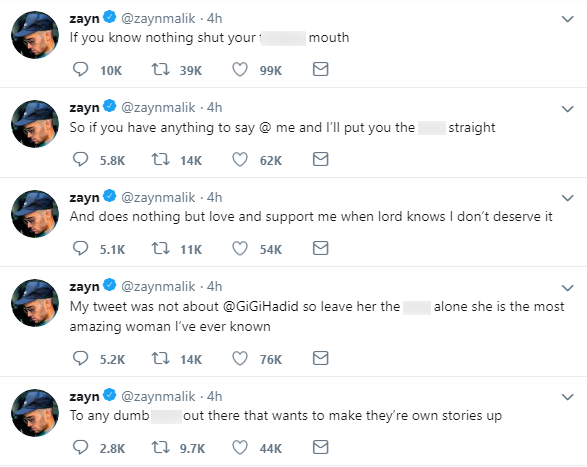Reply to the tweet with 2.8K replies

point(80,447)
